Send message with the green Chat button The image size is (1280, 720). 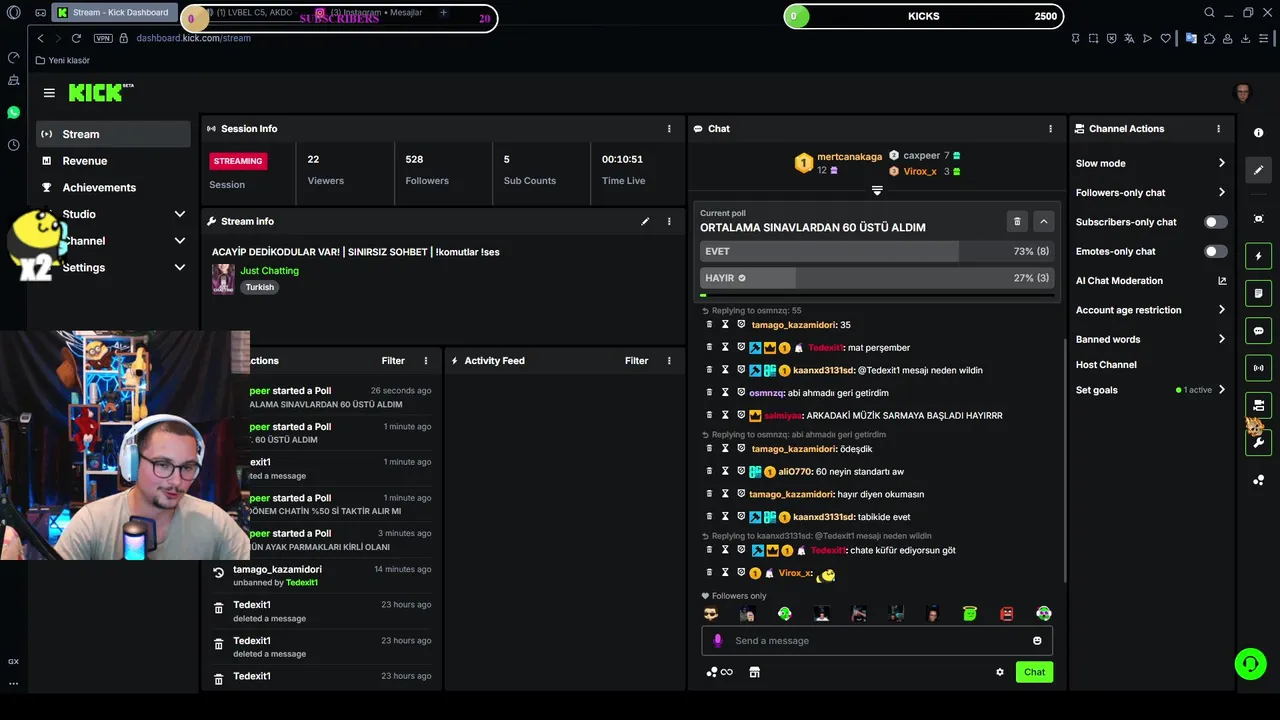[x=1034, y=672]
